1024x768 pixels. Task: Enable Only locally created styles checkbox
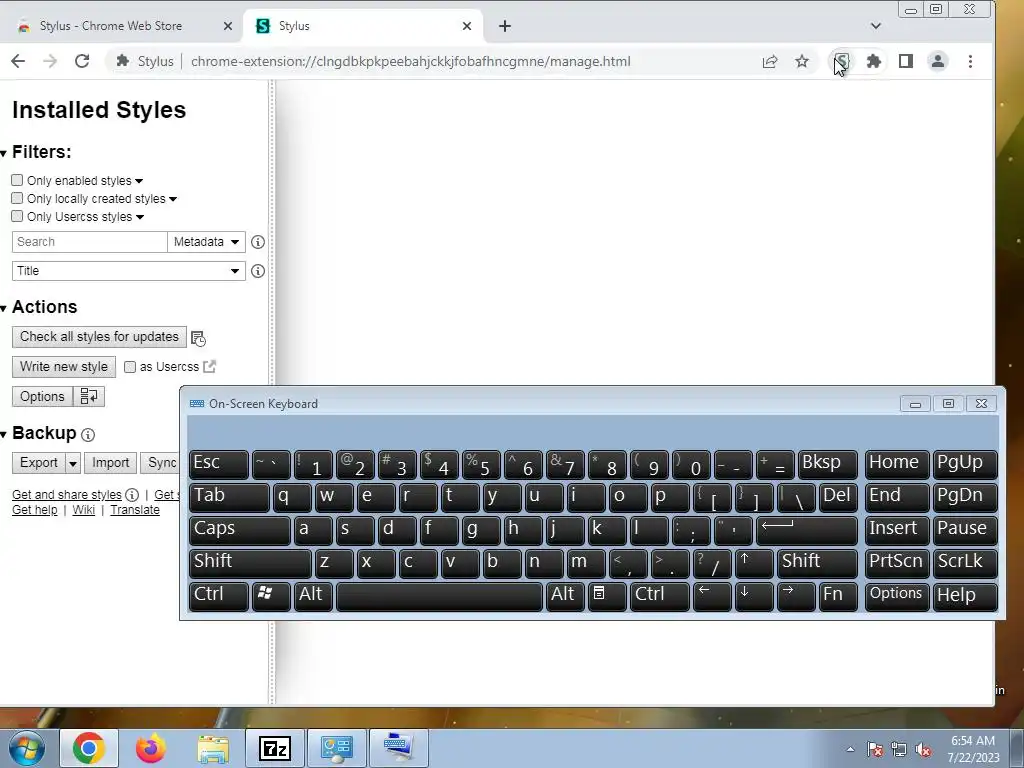tap(17, 199)
